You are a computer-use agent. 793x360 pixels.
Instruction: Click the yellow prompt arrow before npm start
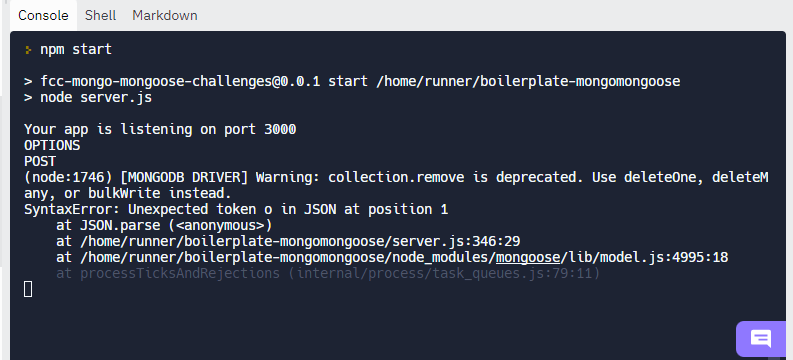(28, 50)
